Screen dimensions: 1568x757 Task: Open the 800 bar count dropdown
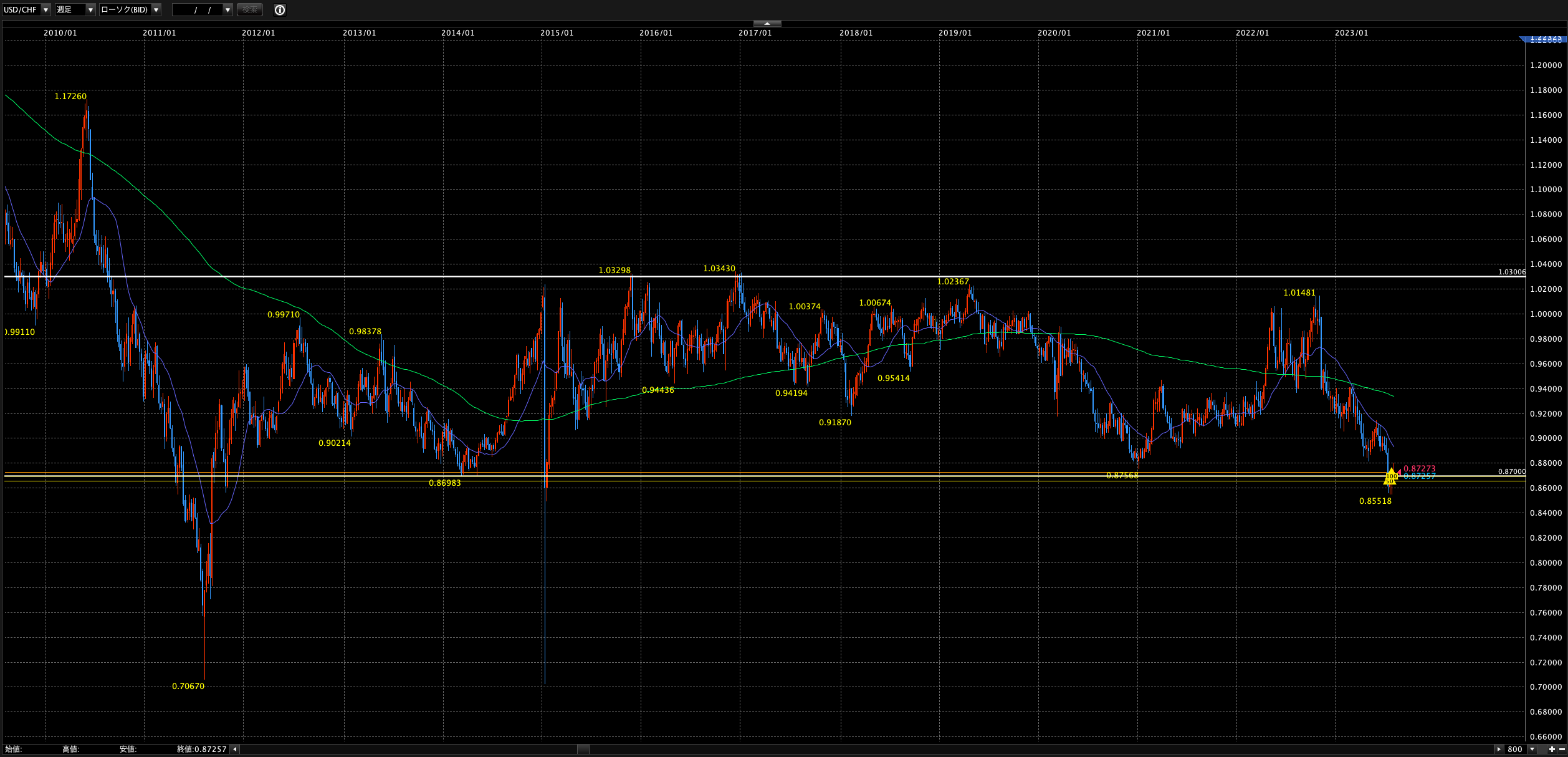[x=1532, y=749]
